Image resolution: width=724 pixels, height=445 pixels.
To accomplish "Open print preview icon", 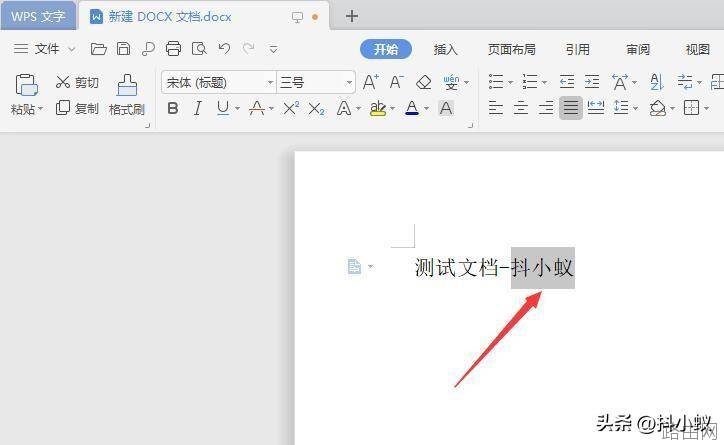I will [x=199, y=48].
